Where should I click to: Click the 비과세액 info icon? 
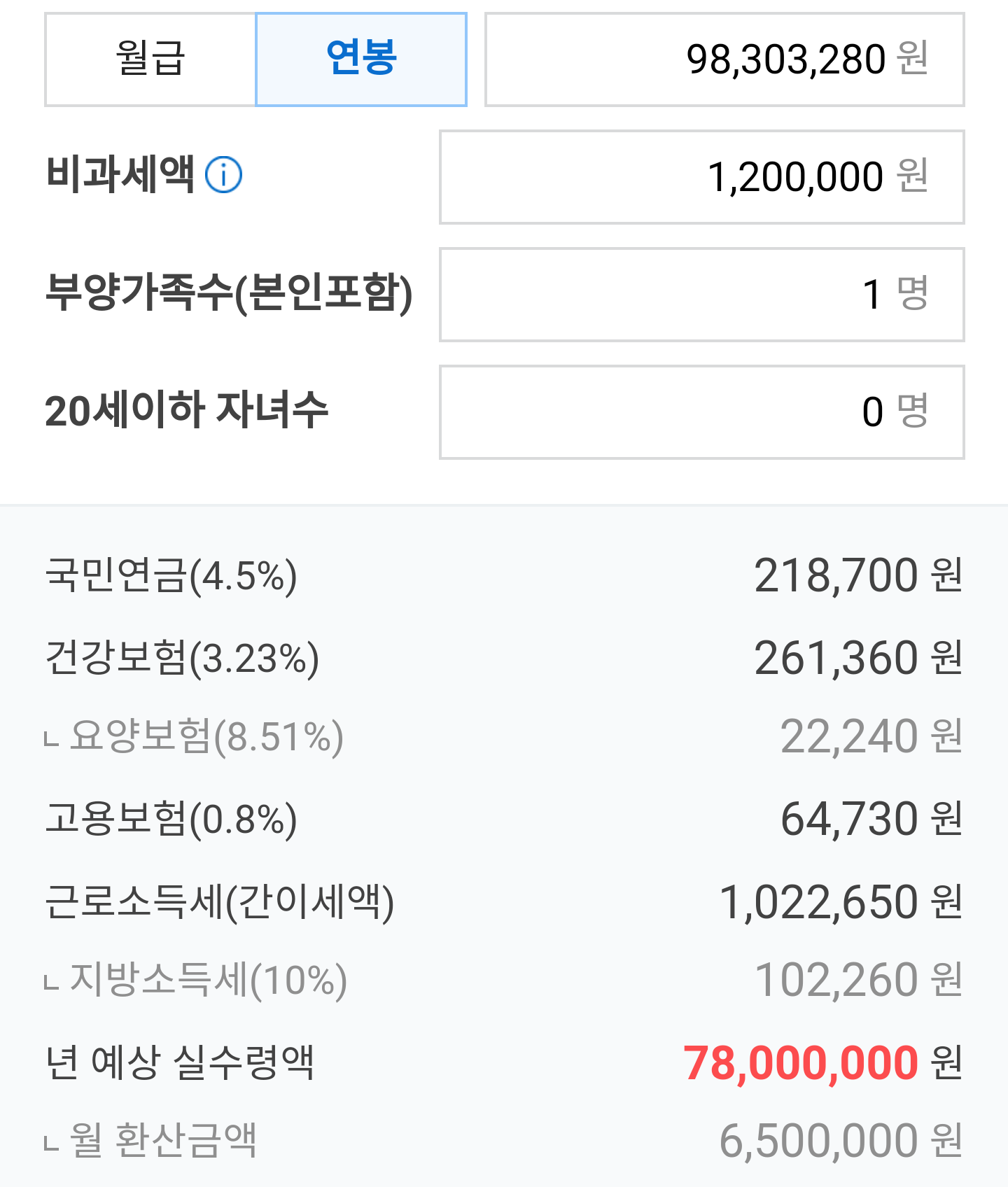(x=223, y=175)
